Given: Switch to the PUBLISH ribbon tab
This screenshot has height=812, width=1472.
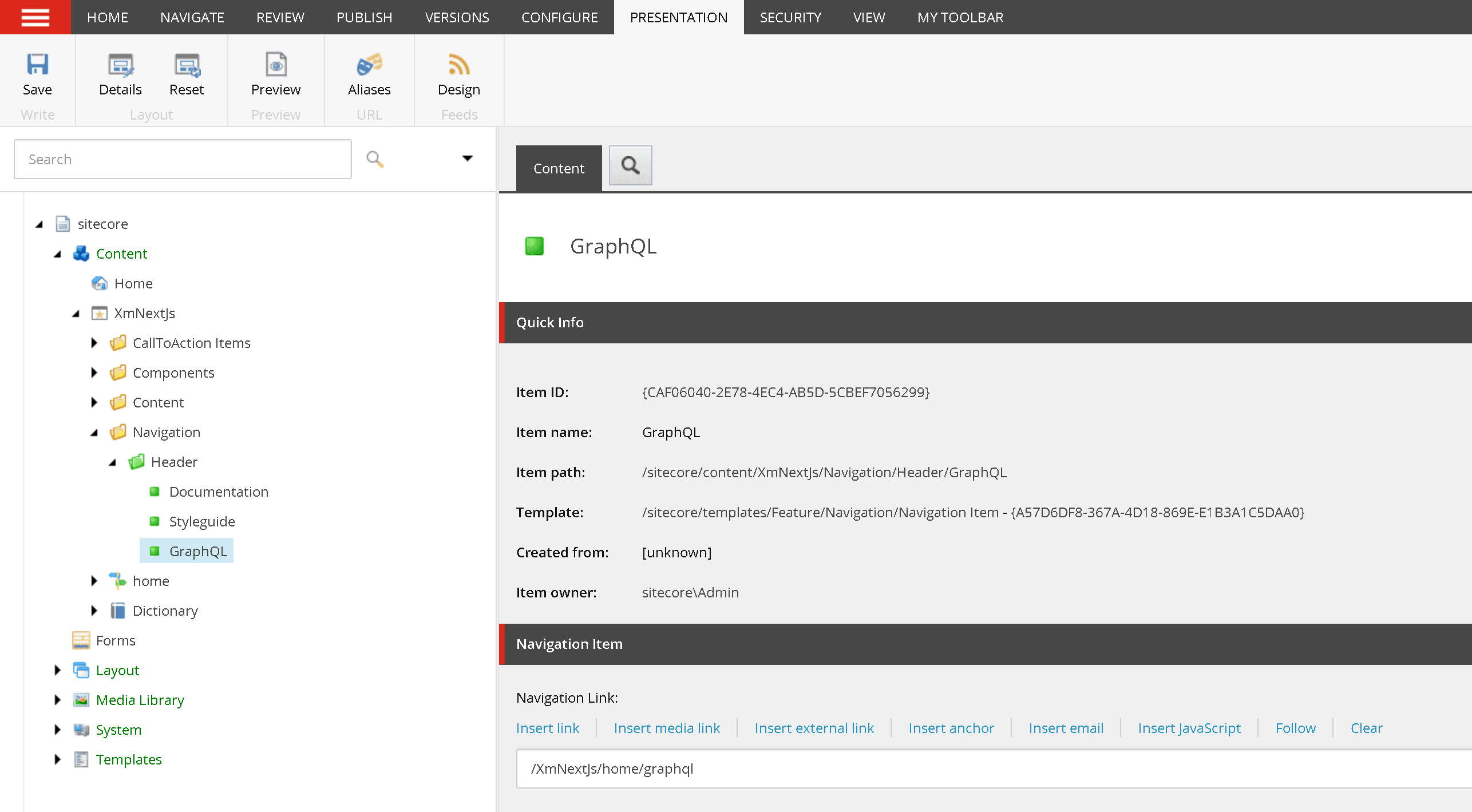Looking at the screenshot, I should click(364, 17).
